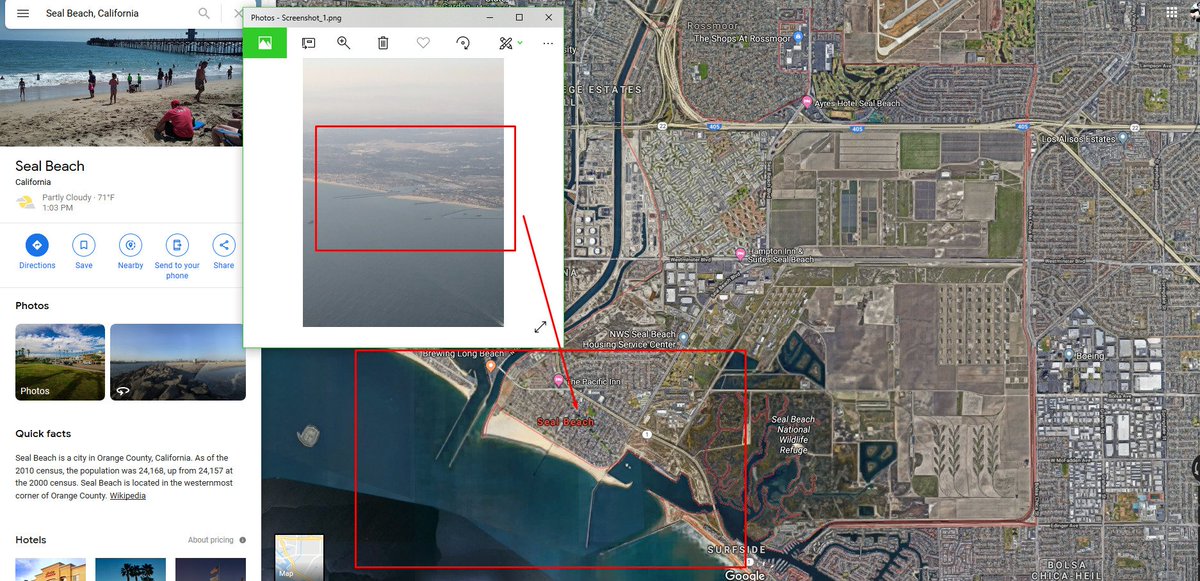1200x581 pixels.
Task: Click the About pricing text
Action: (x=211, y=540)
